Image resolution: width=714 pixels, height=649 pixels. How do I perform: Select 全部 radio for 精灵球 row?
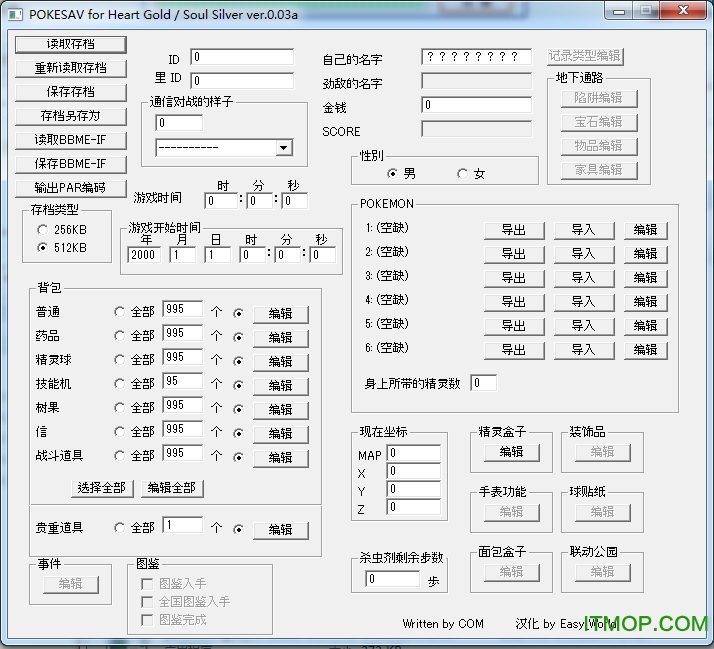[119, 360]
